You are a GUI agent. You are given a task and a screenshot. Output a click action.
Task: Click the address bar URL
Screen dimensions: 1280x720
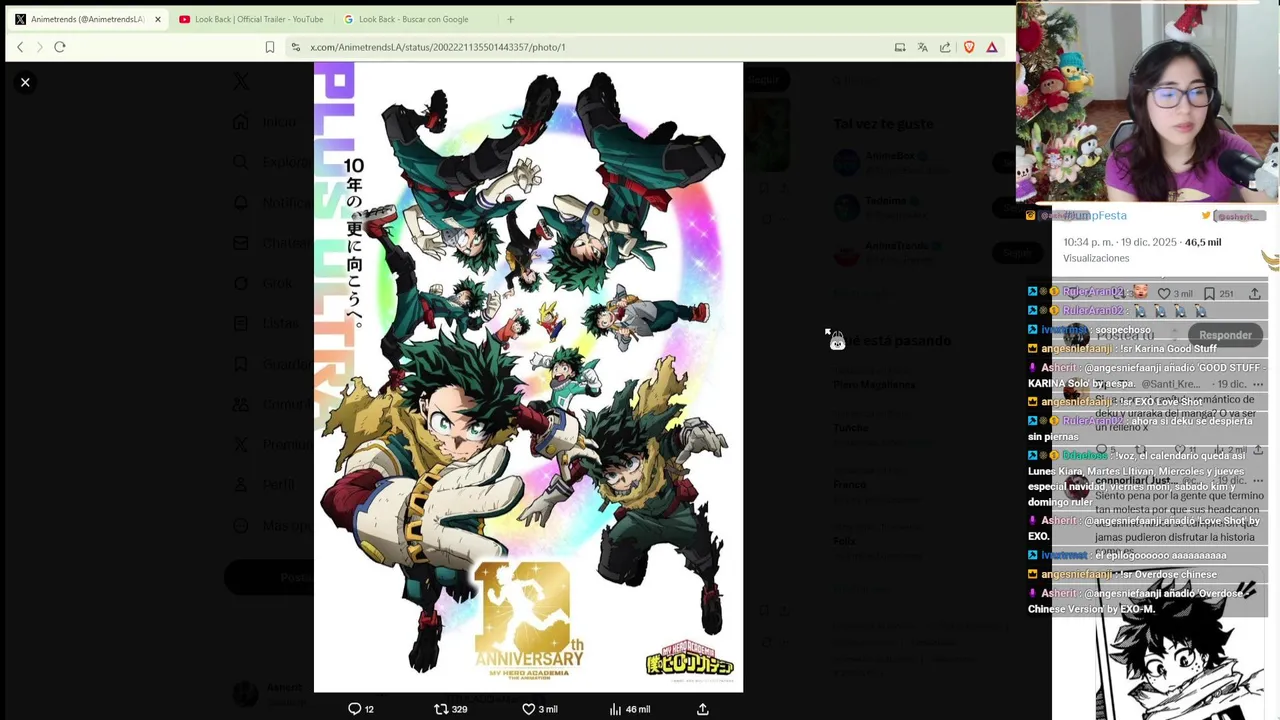tap(438, 47)
